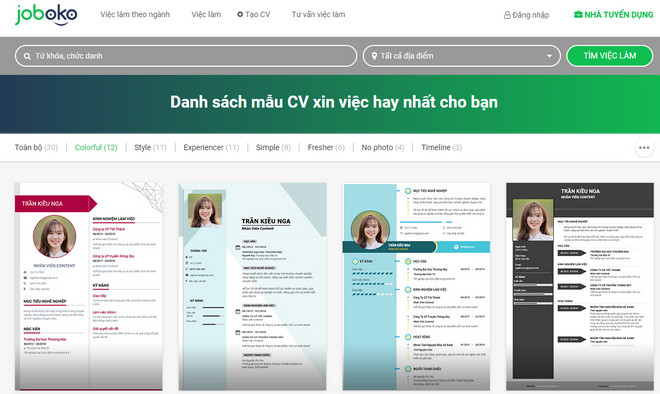Open the joboko logo homepage
660x394 pixels.
(46, 15)
